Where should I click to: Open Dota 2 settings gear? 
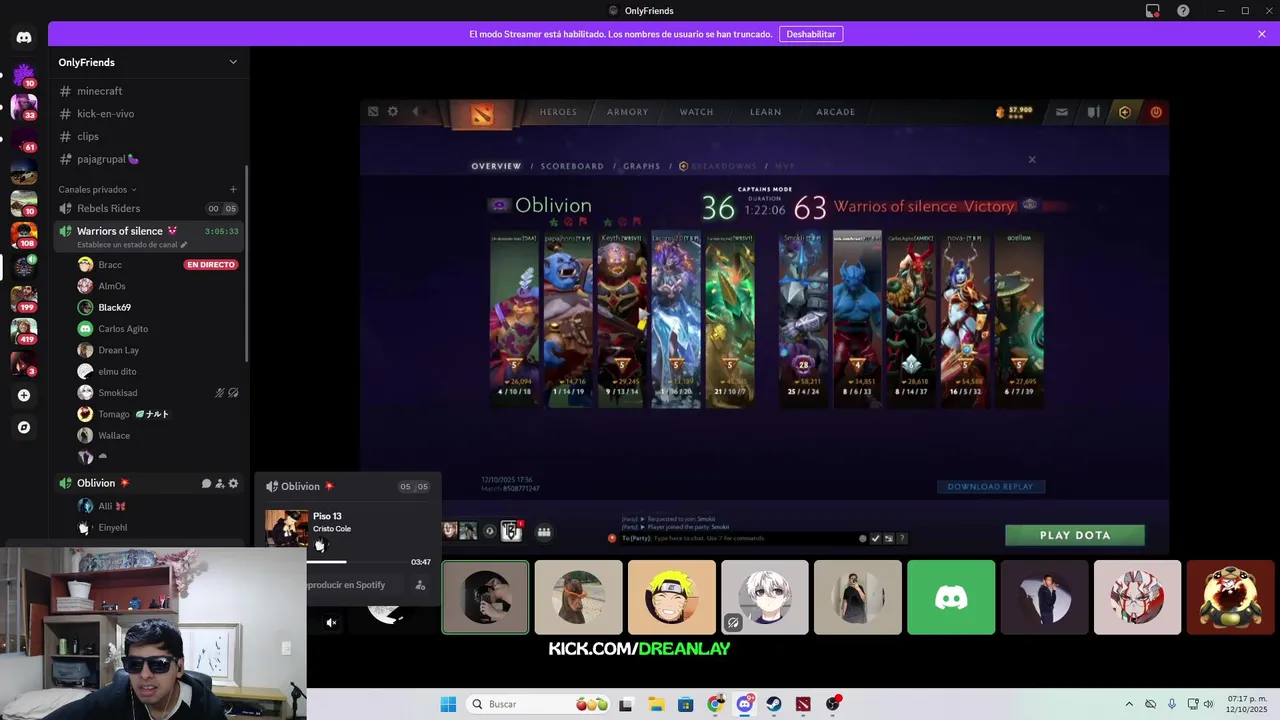click(x=393, y=112)
